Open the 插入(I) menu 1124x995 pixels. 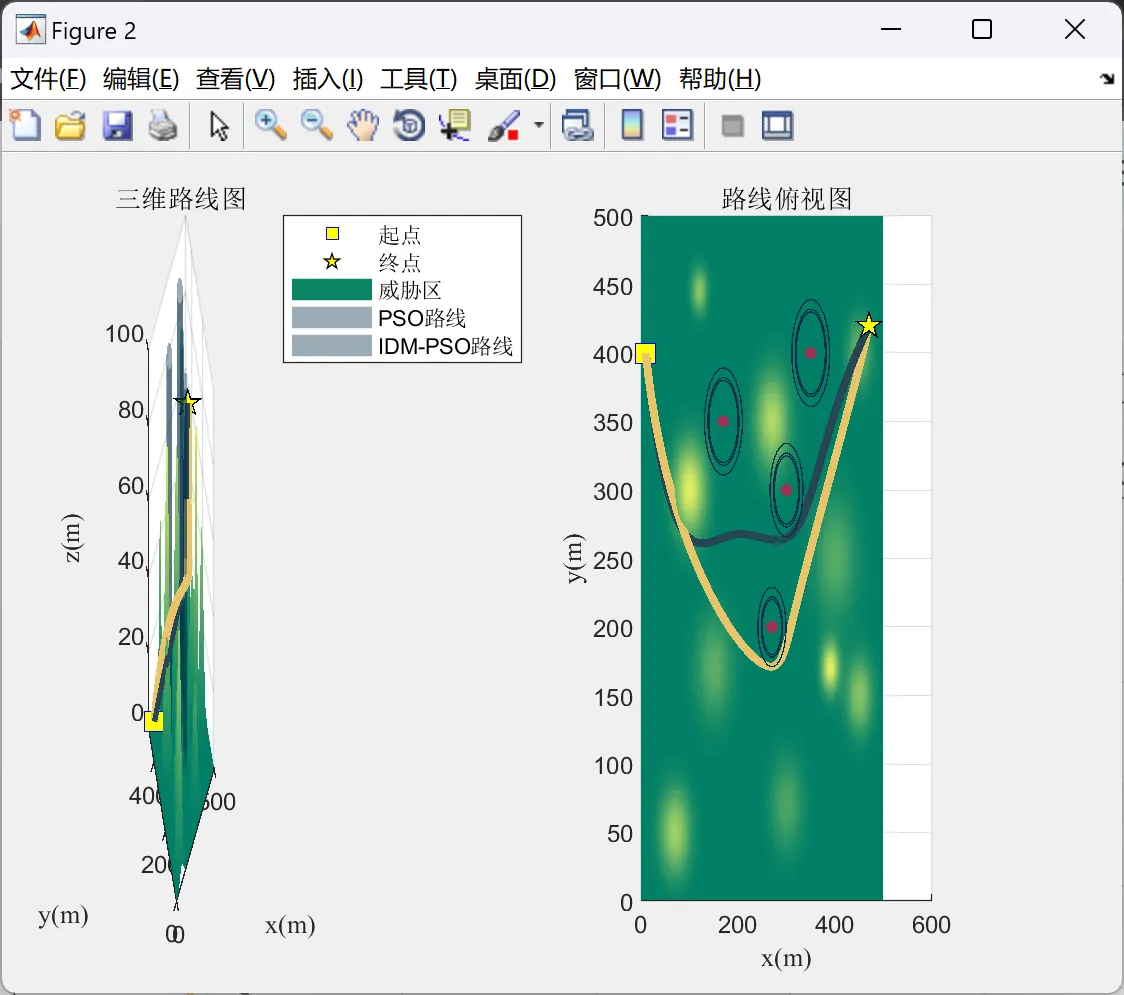pos(328,79)
